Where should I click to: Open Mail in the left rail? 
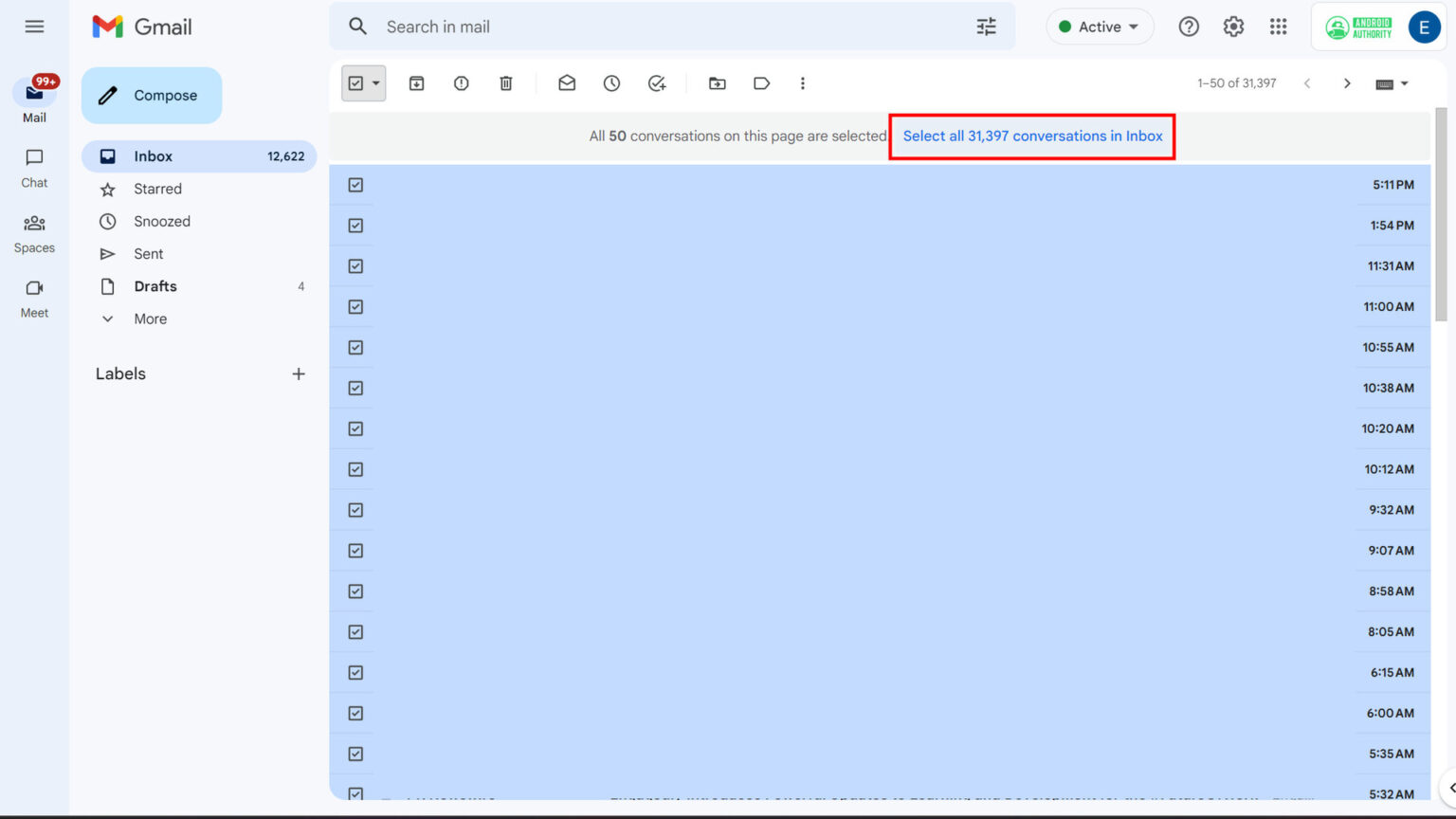(34, 101)
